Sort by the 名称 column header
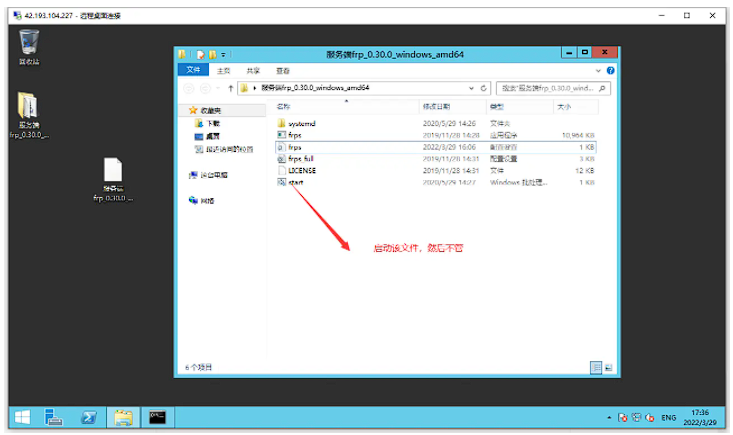The height and width of the screenshot is (435, 733). point(284,106)
